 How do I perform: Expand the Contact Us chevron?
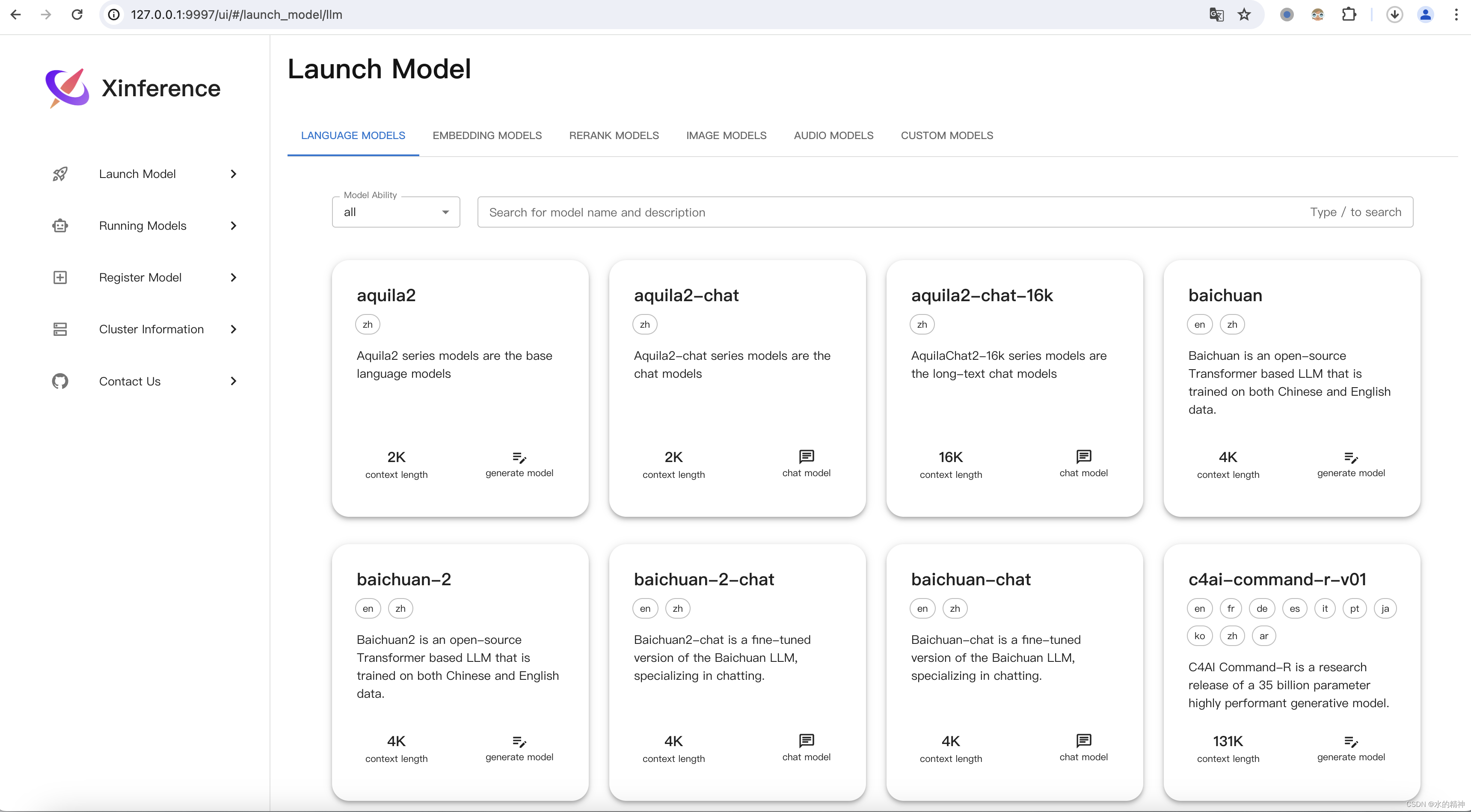233,381
